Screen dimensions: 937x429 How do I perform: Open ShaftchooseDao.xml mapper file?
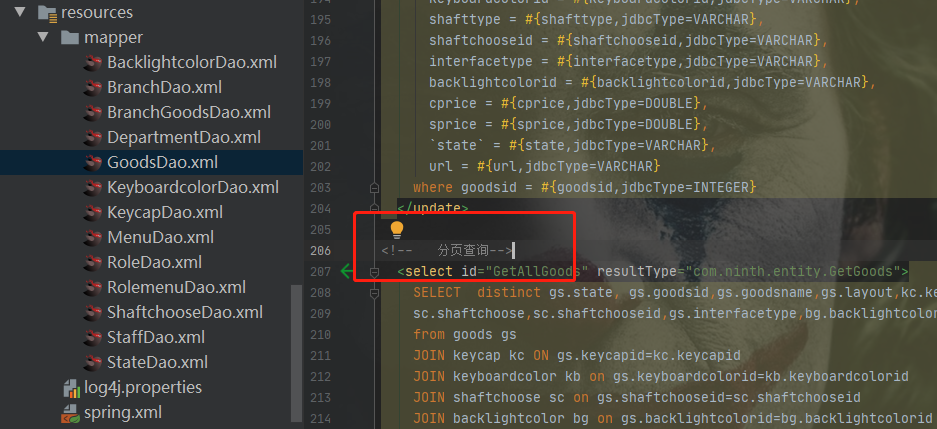pos(185,312)
